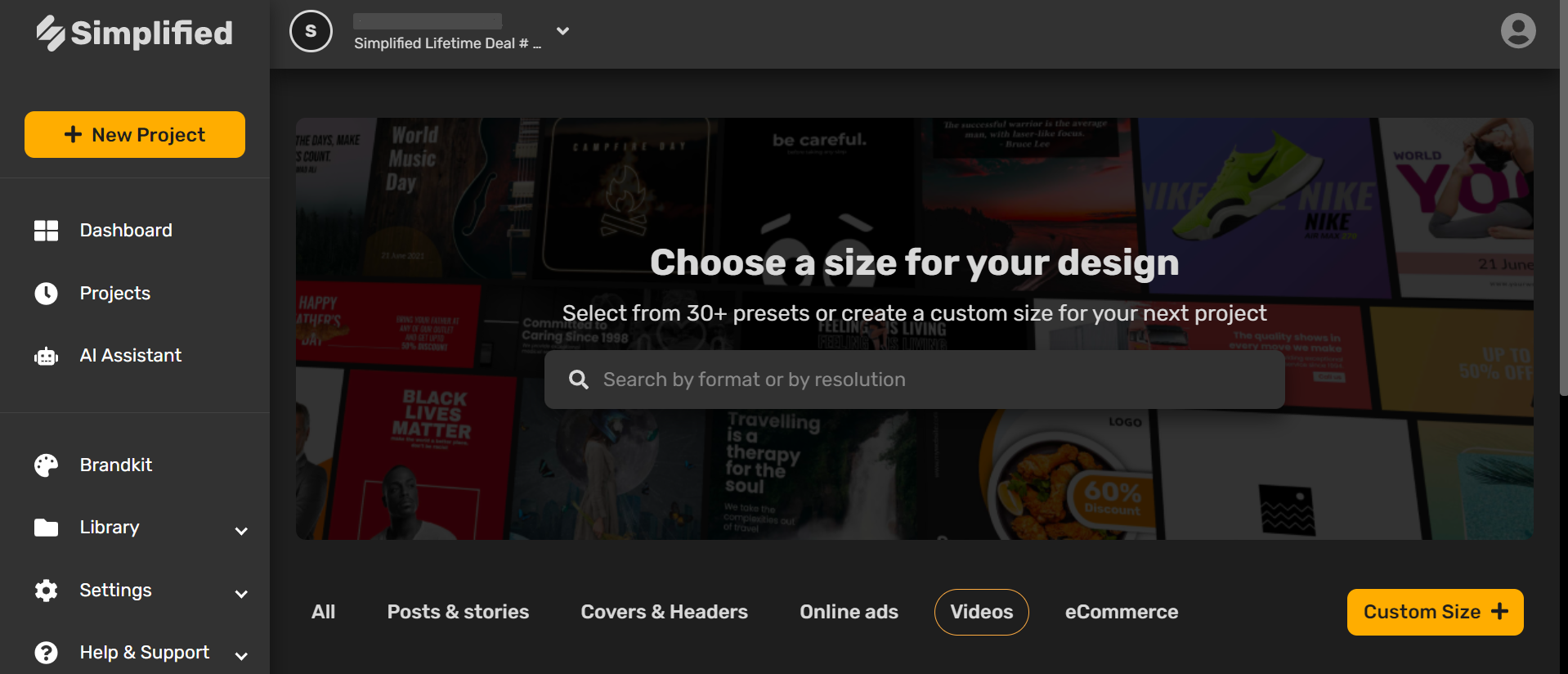Click the page vertical scrollbar
The image size is (1568, 674).
click(x=1563, y=196)
